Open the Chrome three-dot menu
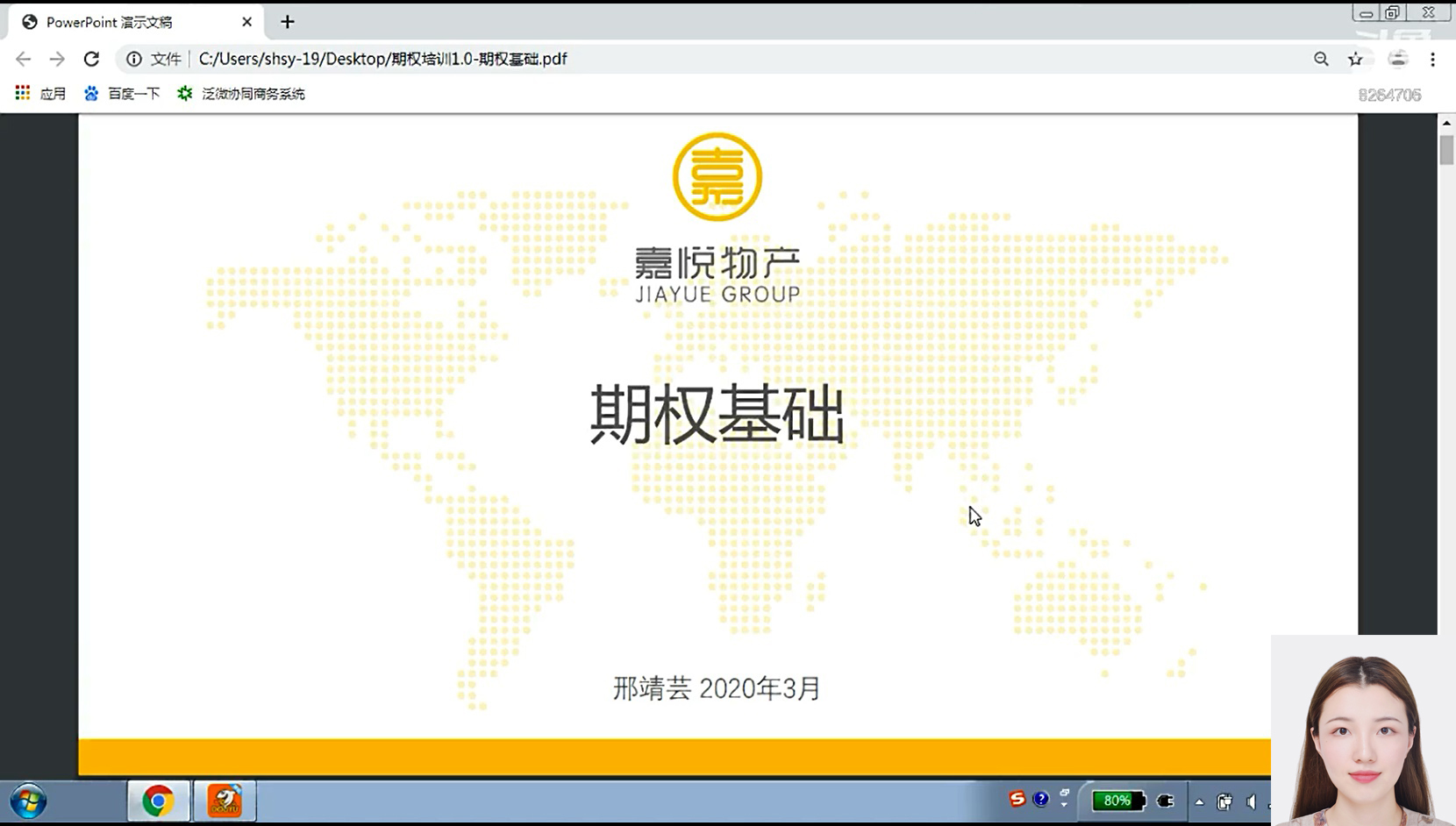Image resolution: width=1456 pixels, height=826 pixels. click(1432, 59)
